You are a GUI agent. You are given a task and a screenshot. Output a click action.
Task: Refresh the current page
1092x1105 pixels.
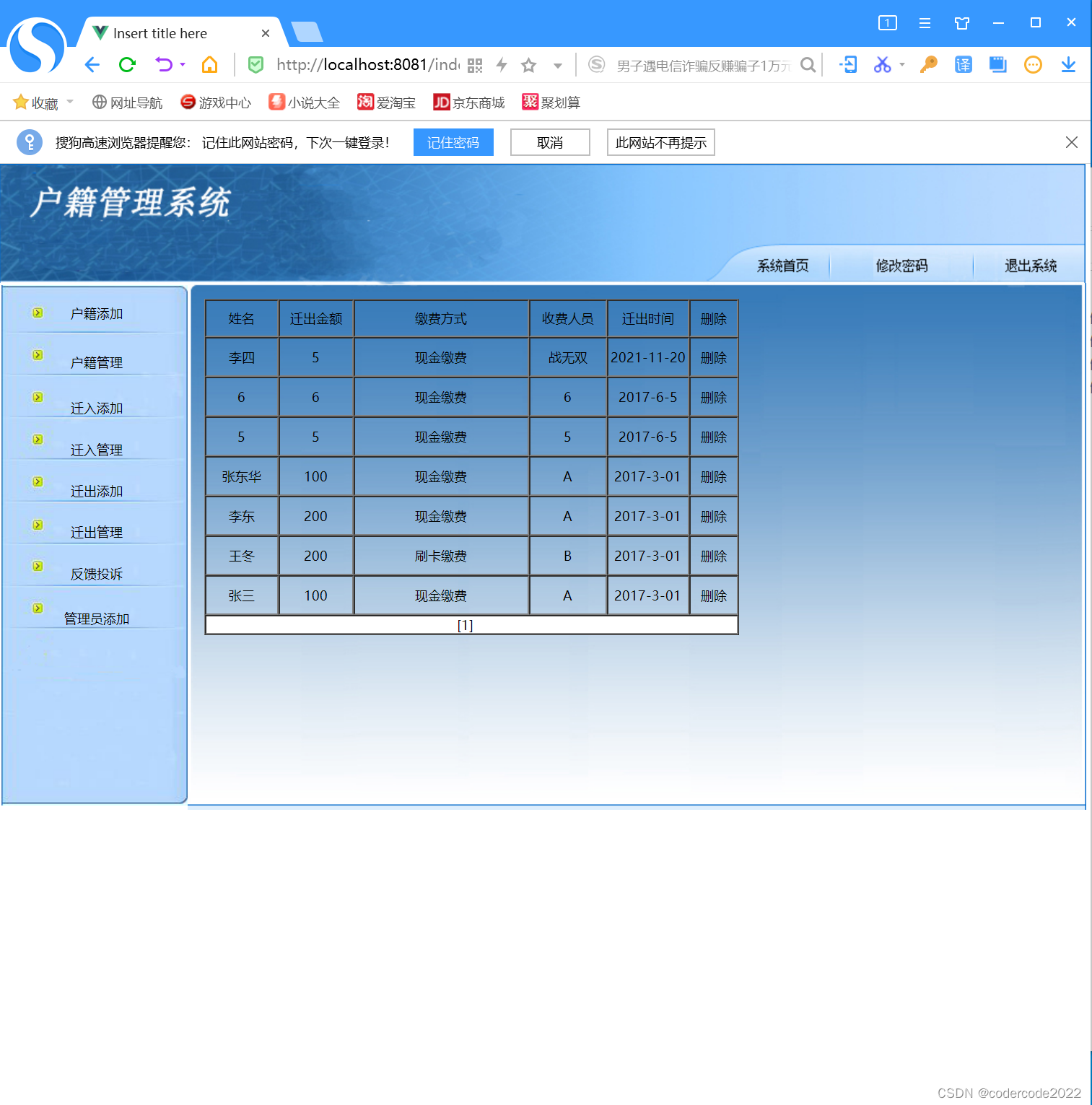coord(127,64)
